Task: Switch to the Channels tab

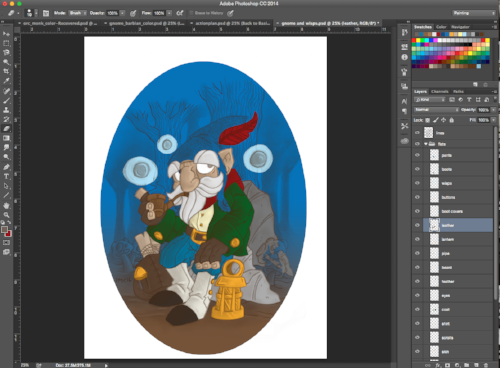Action: 439,91
